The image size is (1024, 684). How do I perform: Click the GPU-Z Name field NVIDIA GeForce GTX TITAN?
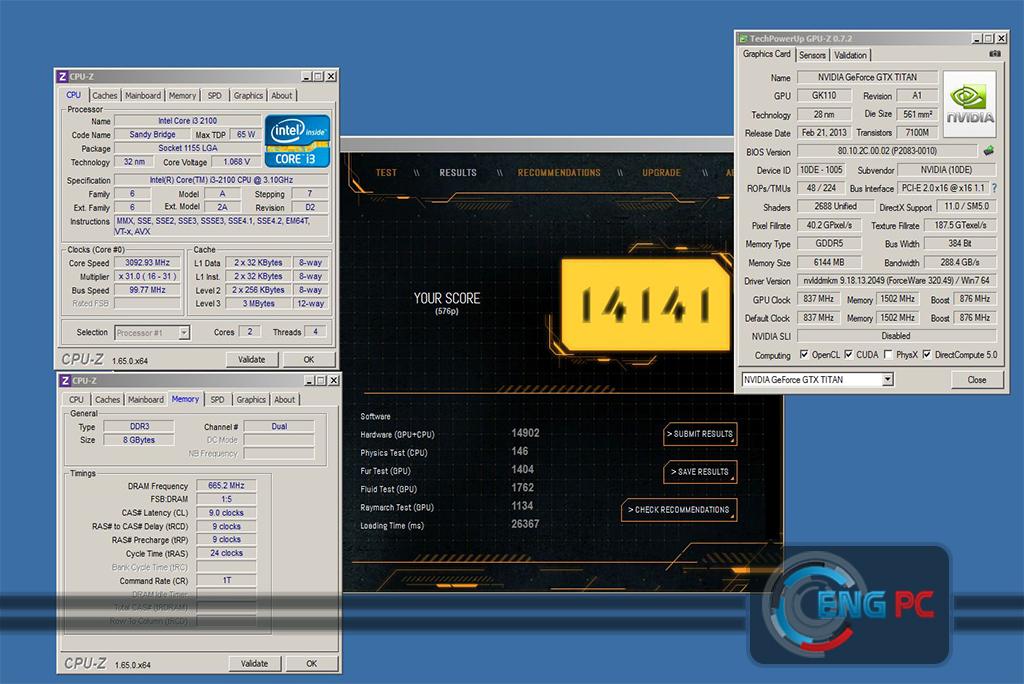tap(867, 77)
